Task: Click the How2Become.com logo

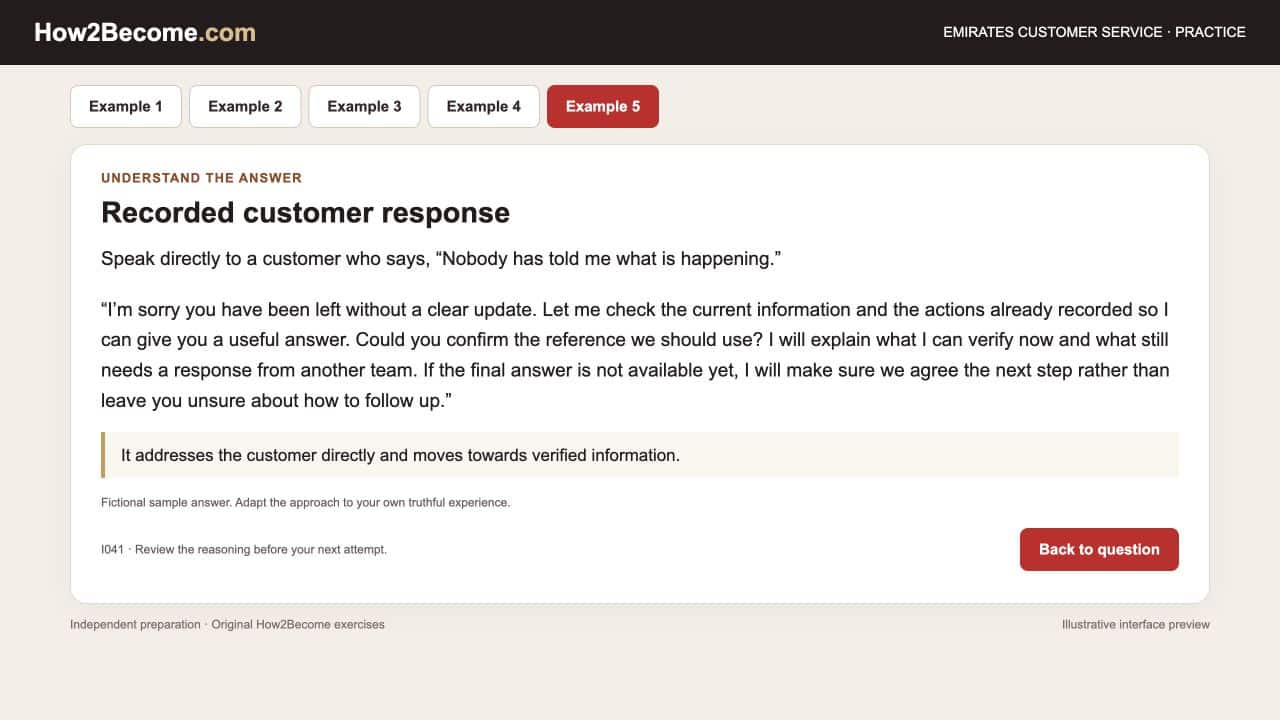Action: pyautogui.click(x=145, y=32)
